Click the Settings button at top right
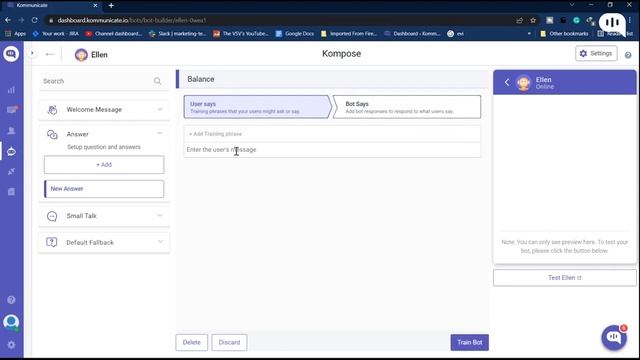640x360 pixels. tap(596, 53)
